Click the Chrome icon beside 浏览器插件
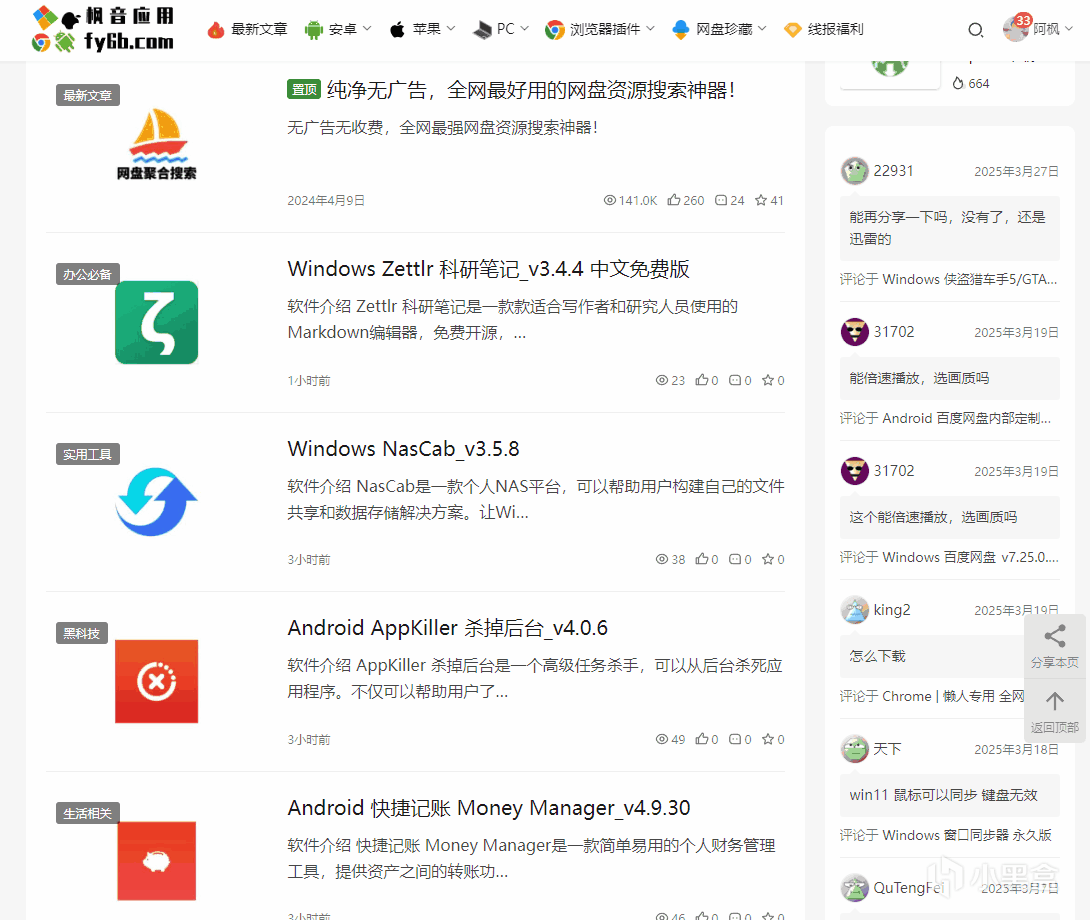This screenshot has width=1090, height=920. click(x=554, y=29)
